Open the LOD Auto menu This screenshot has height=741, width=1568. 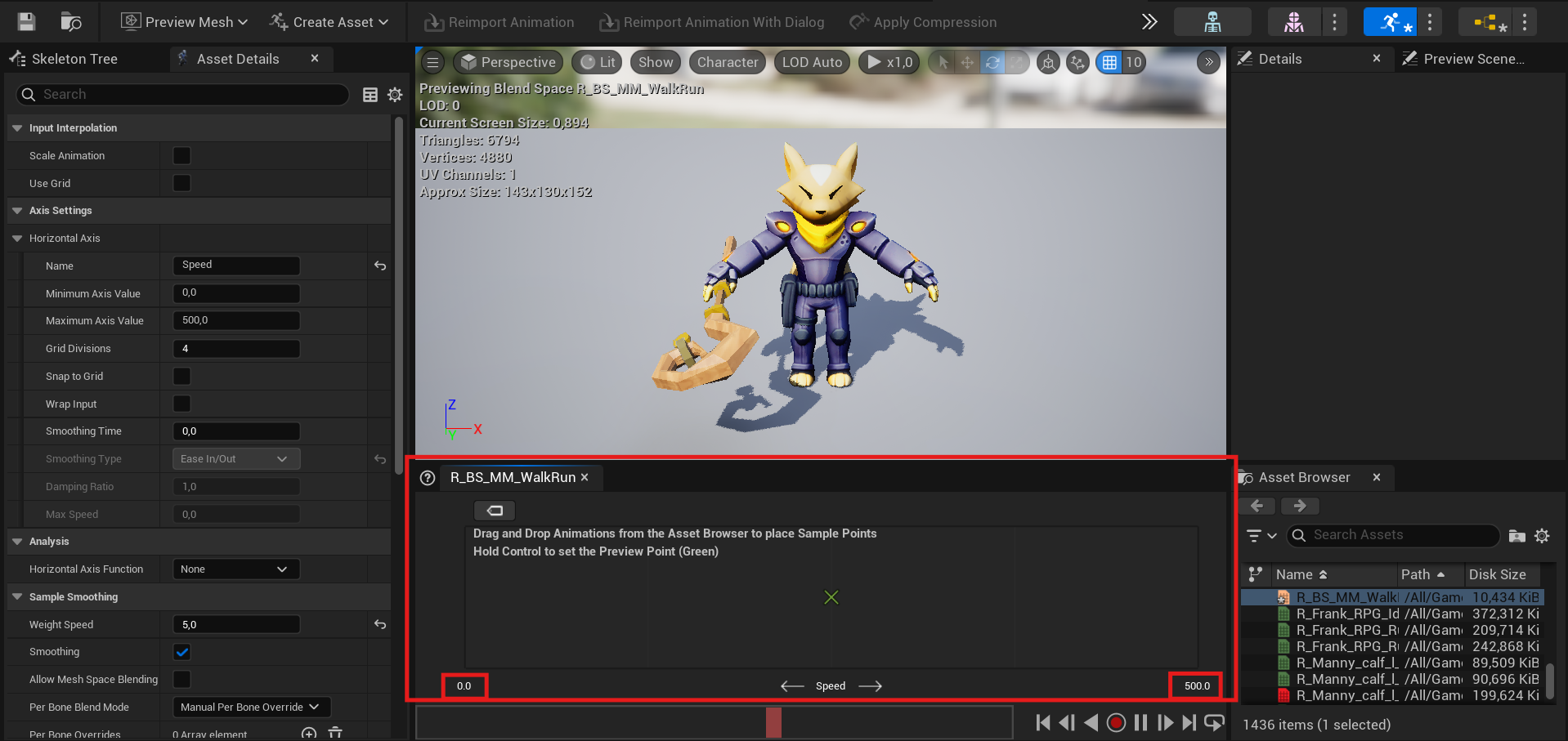[812, 62]
